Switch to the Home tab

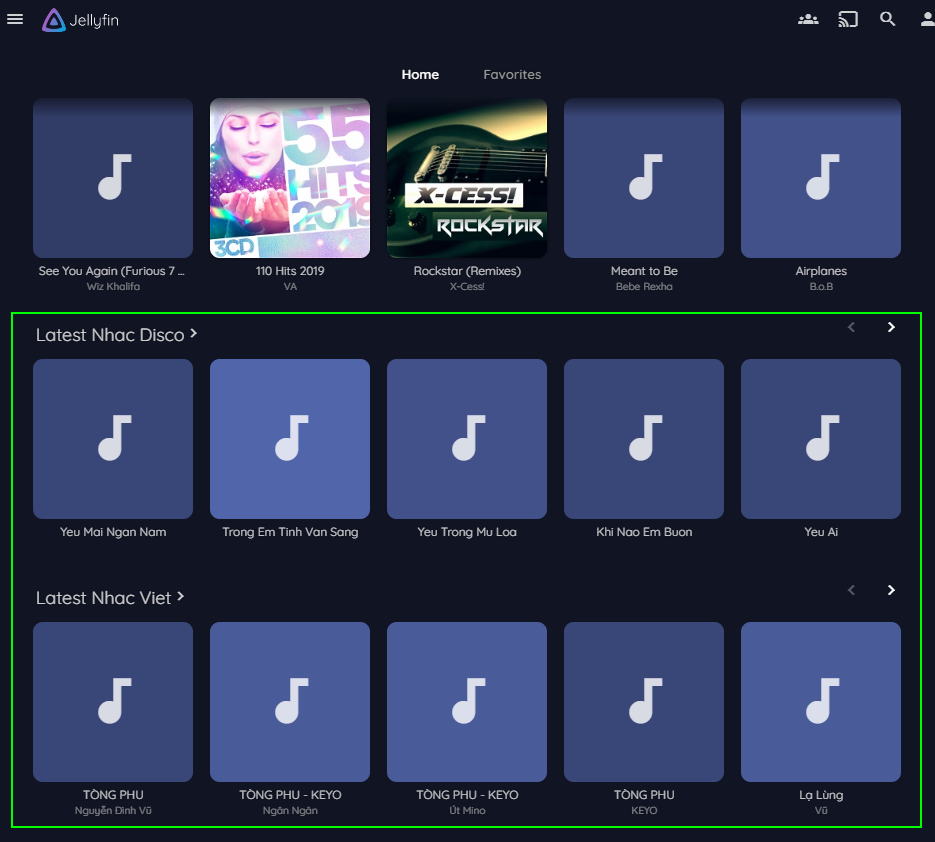(x=420, y=75)
